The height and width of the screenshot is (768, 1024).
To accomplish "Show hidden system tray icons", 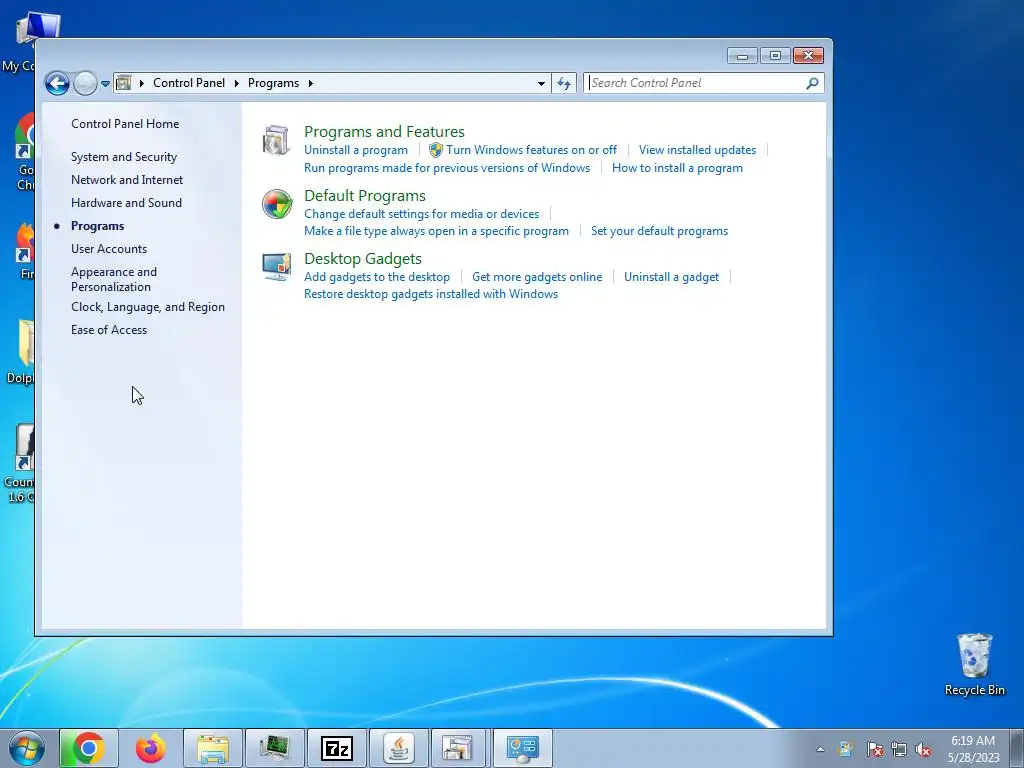I will click(x=820, y=749).
